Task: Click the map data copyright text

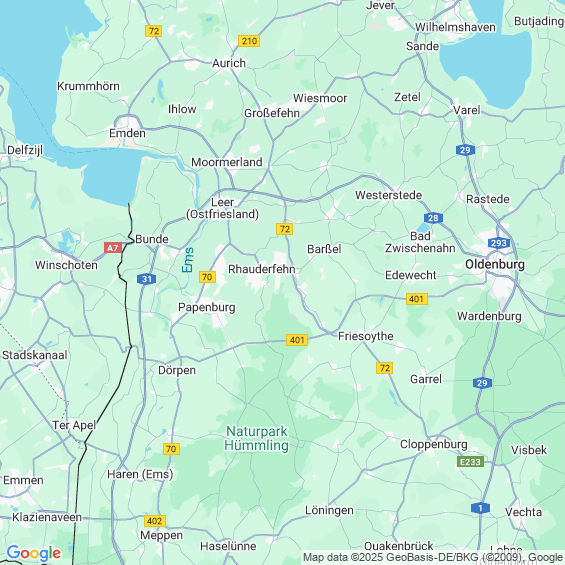Action: [x=433, y=557]
